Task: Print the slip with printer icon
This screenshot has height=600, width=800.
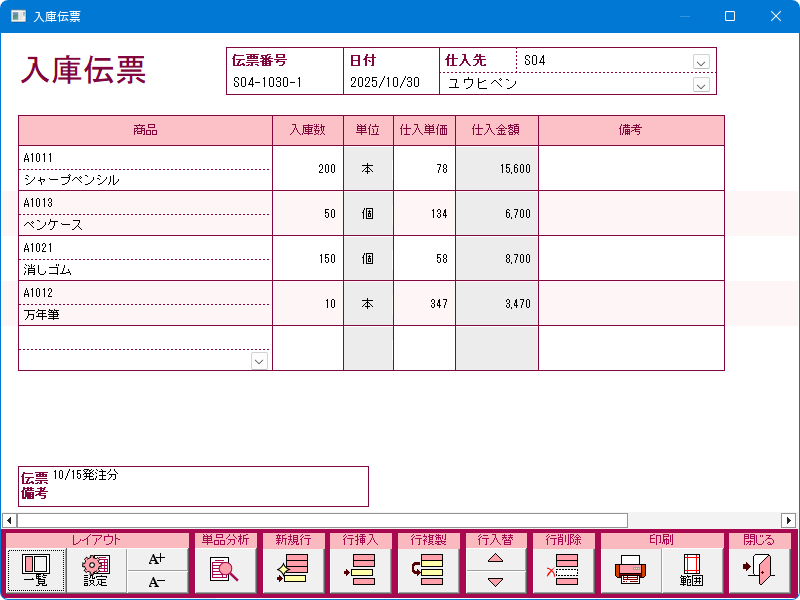Action: tap(630, 570)
